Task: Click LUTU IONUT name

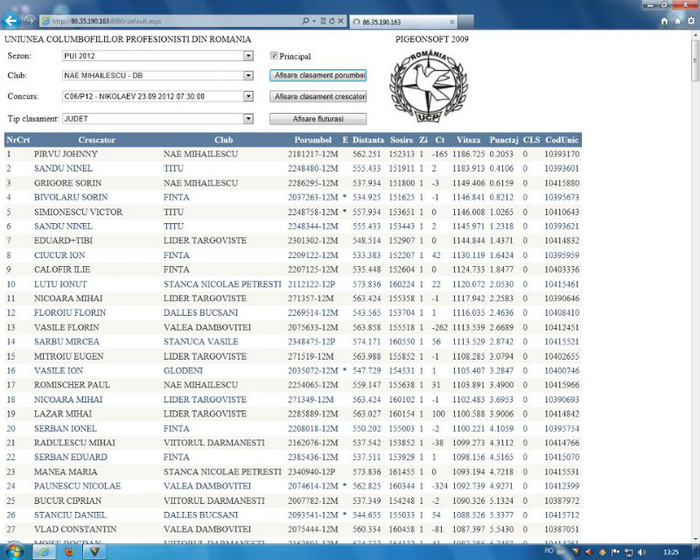Action: [60, 284]
